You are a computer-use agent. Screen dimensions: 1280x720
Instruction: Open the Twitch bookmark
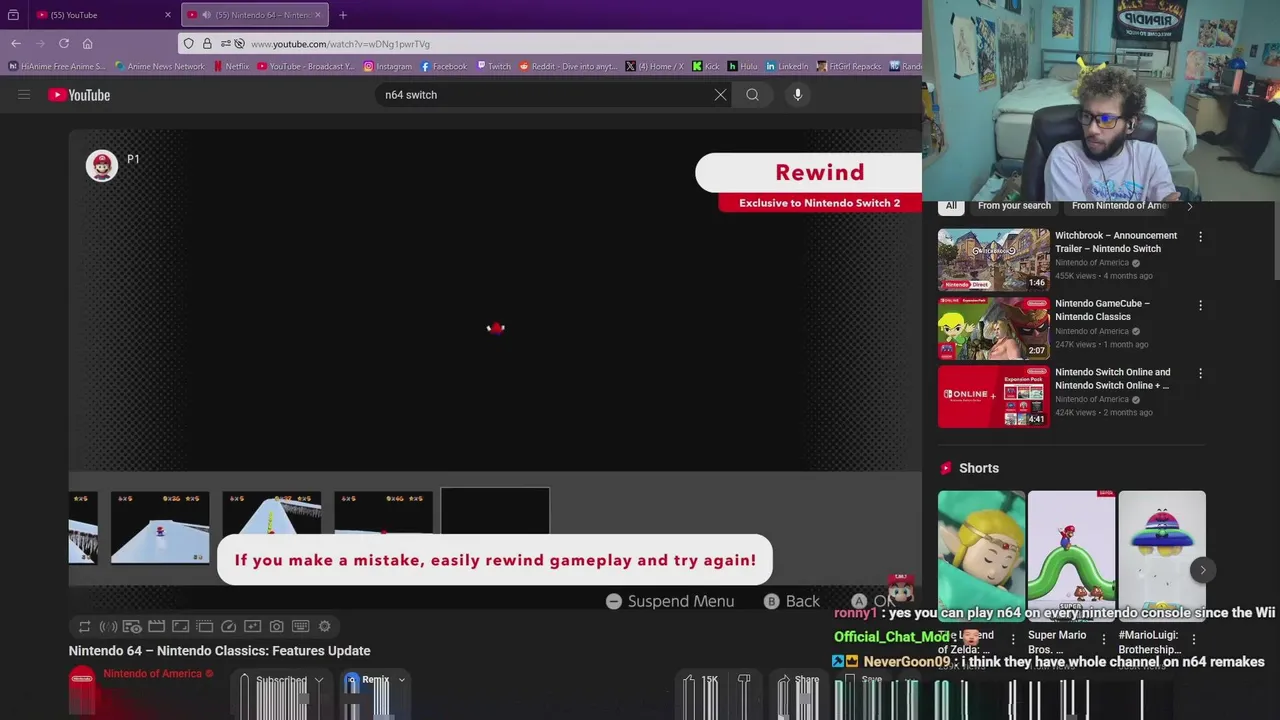coord(494,66)
